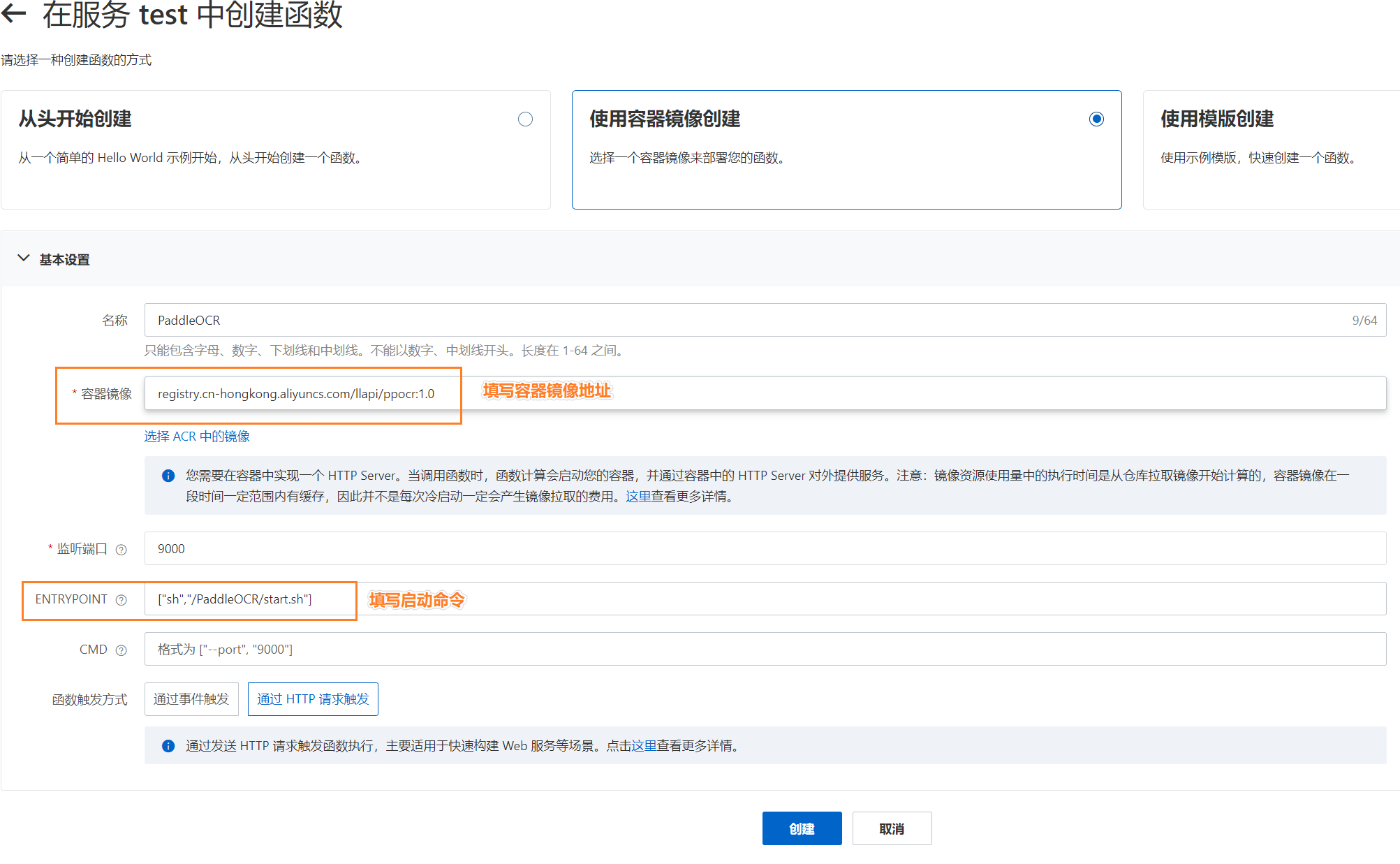The image size is (1400, 864).
Task: Open 选择 ACR 中的镜像 link
Action: click(197, 437)
